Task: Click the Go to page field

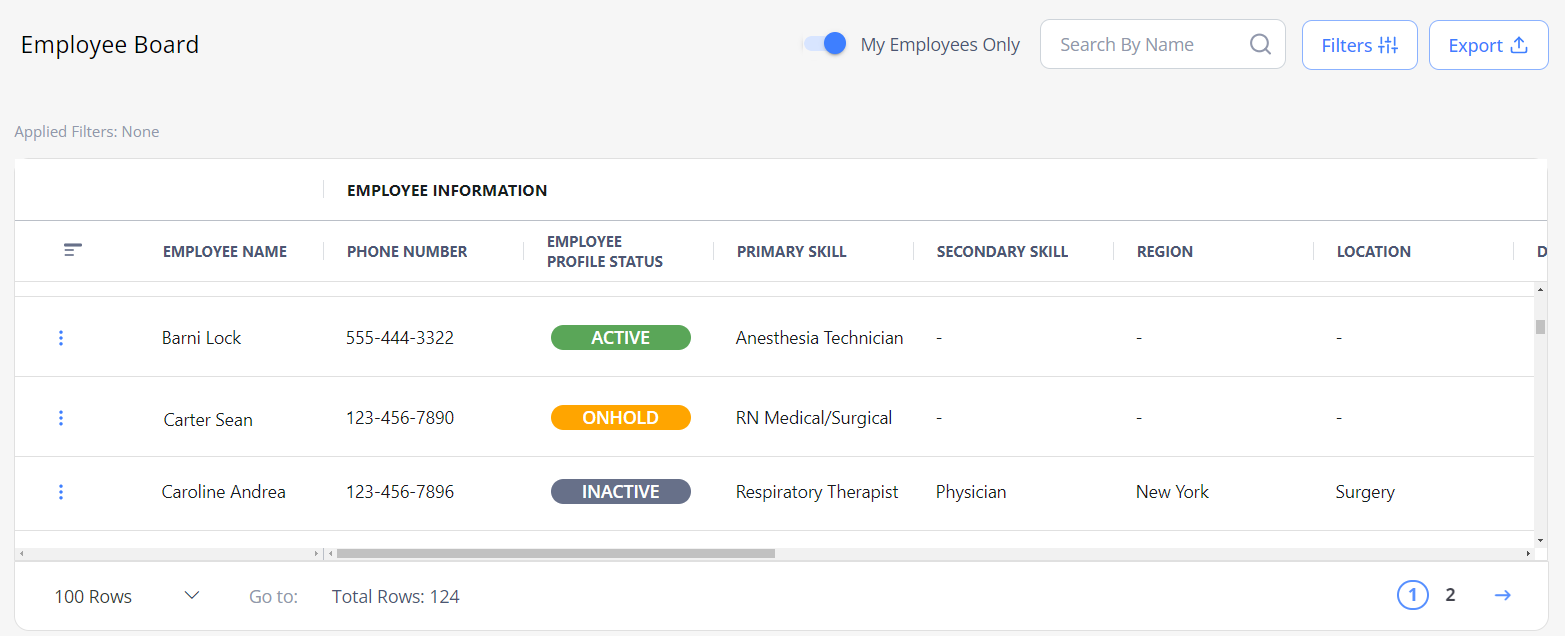Action: (273, 595)
